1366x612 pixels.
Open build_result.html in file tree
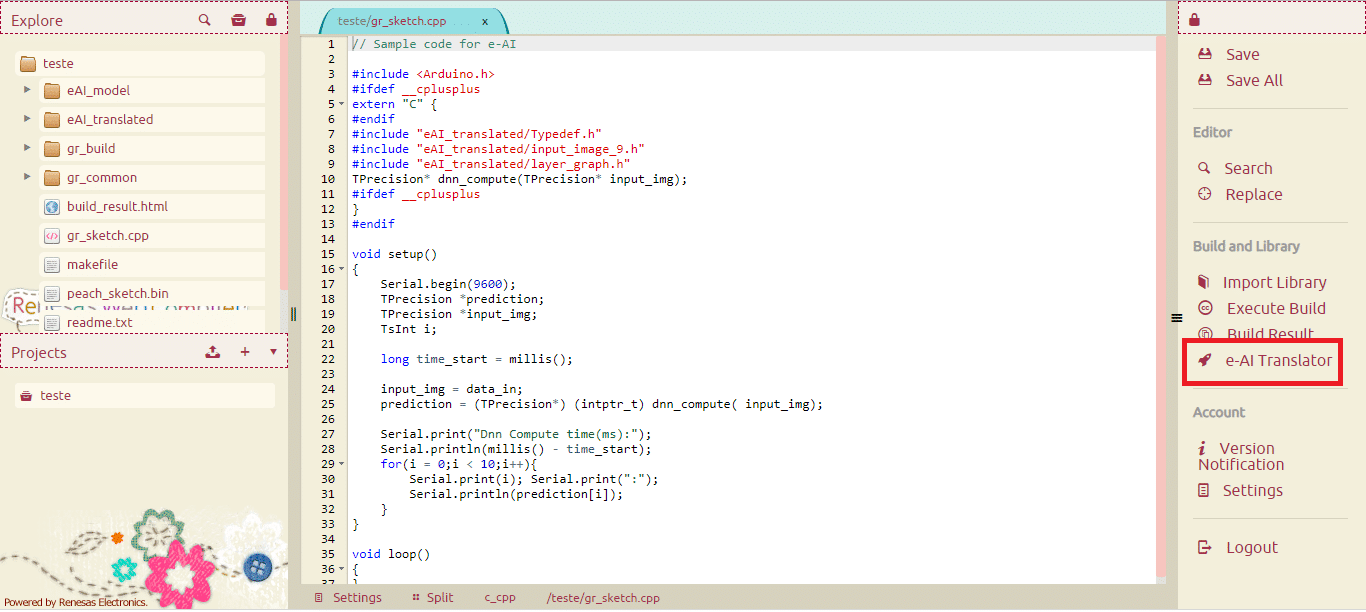(117, 207)
